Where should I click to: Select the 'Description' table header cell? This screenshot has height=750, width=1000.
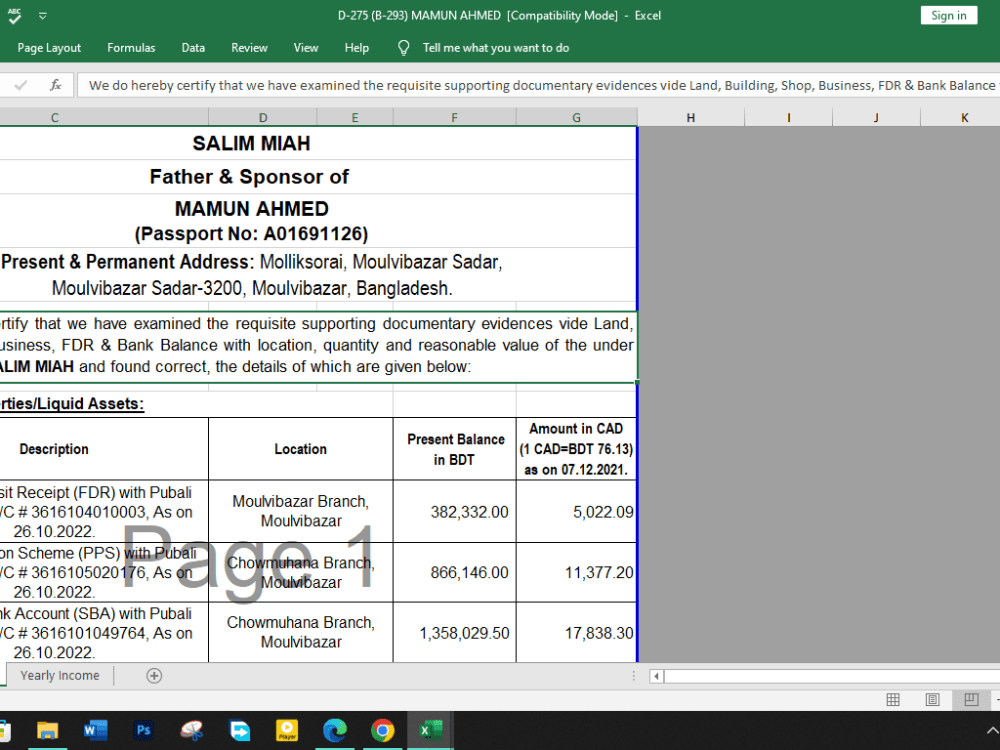[104, 449]
